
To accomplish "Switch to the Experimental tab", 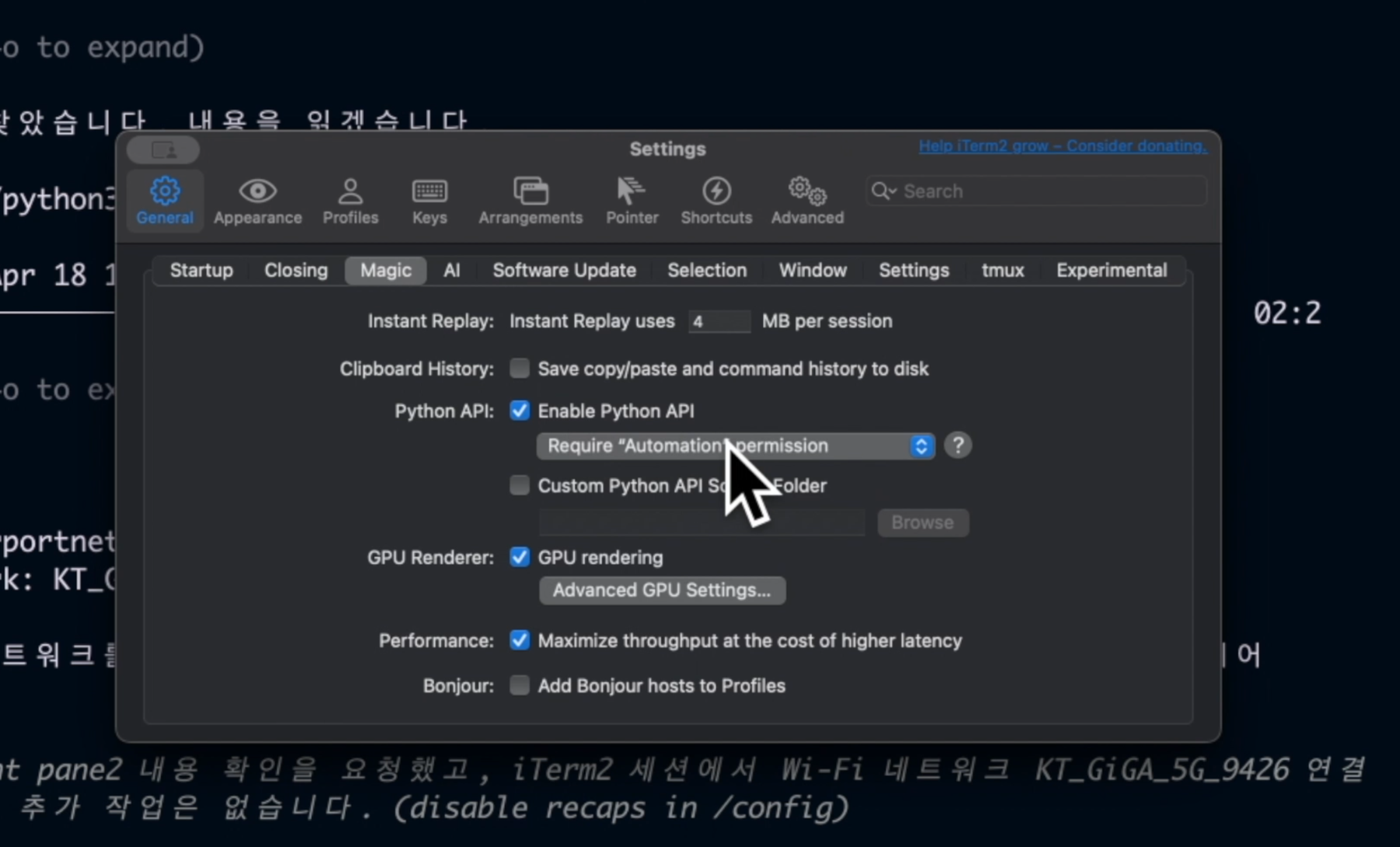I will [1111, 271].
